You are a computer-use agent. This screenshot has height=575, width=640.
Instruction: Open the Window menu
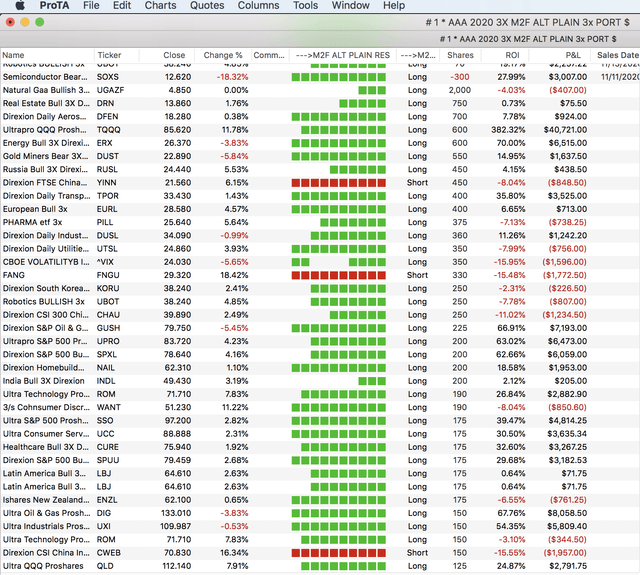click(x=350, y=5)
